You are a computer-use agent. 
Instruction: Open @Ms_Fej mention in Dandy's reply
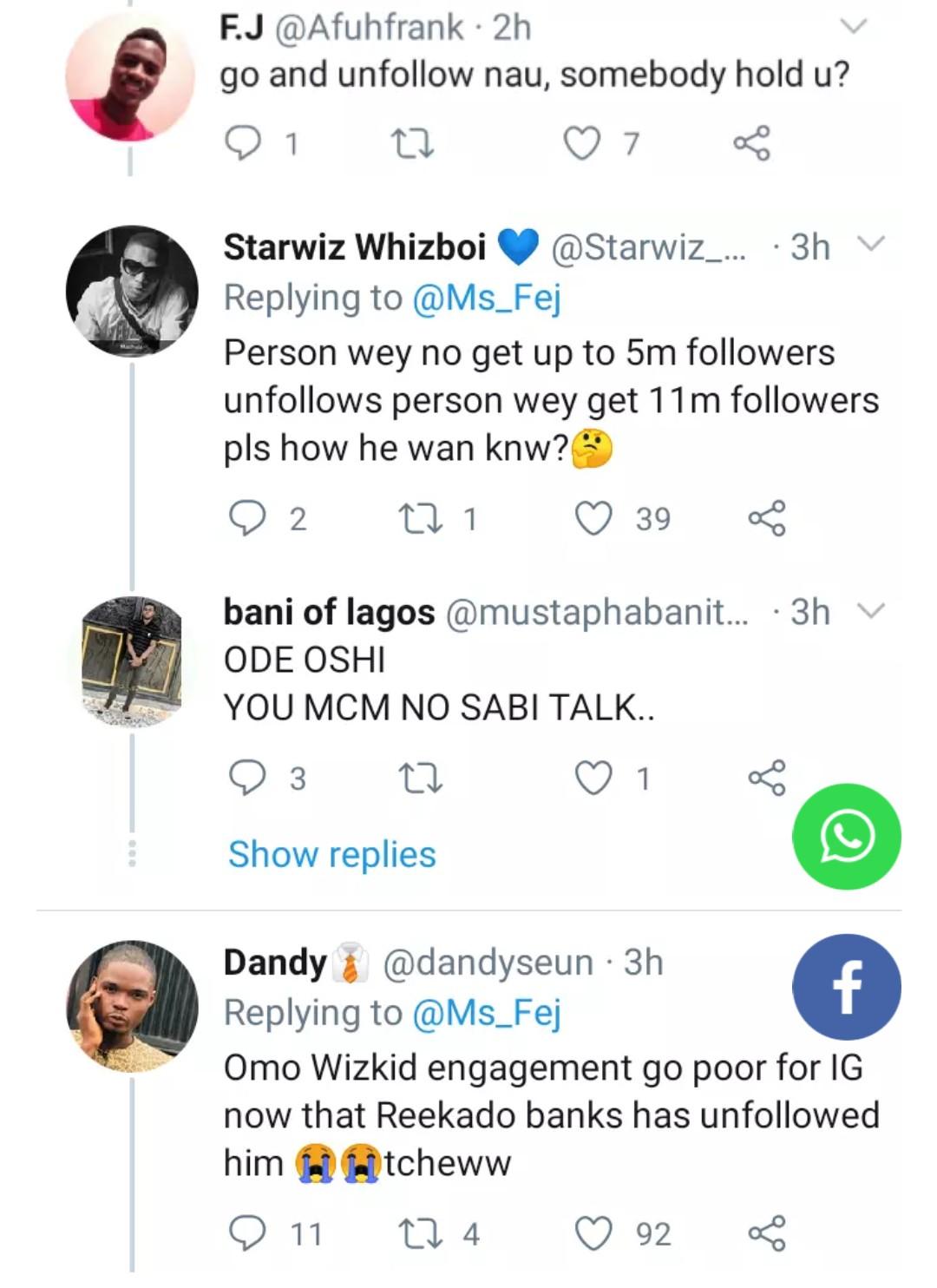(487, 1013)
